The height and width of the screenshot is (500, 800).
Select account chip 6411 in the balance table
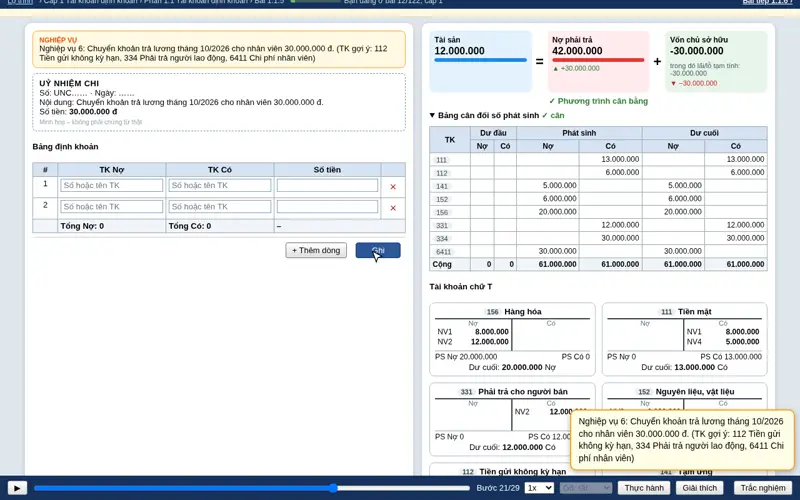click(443, 252)
